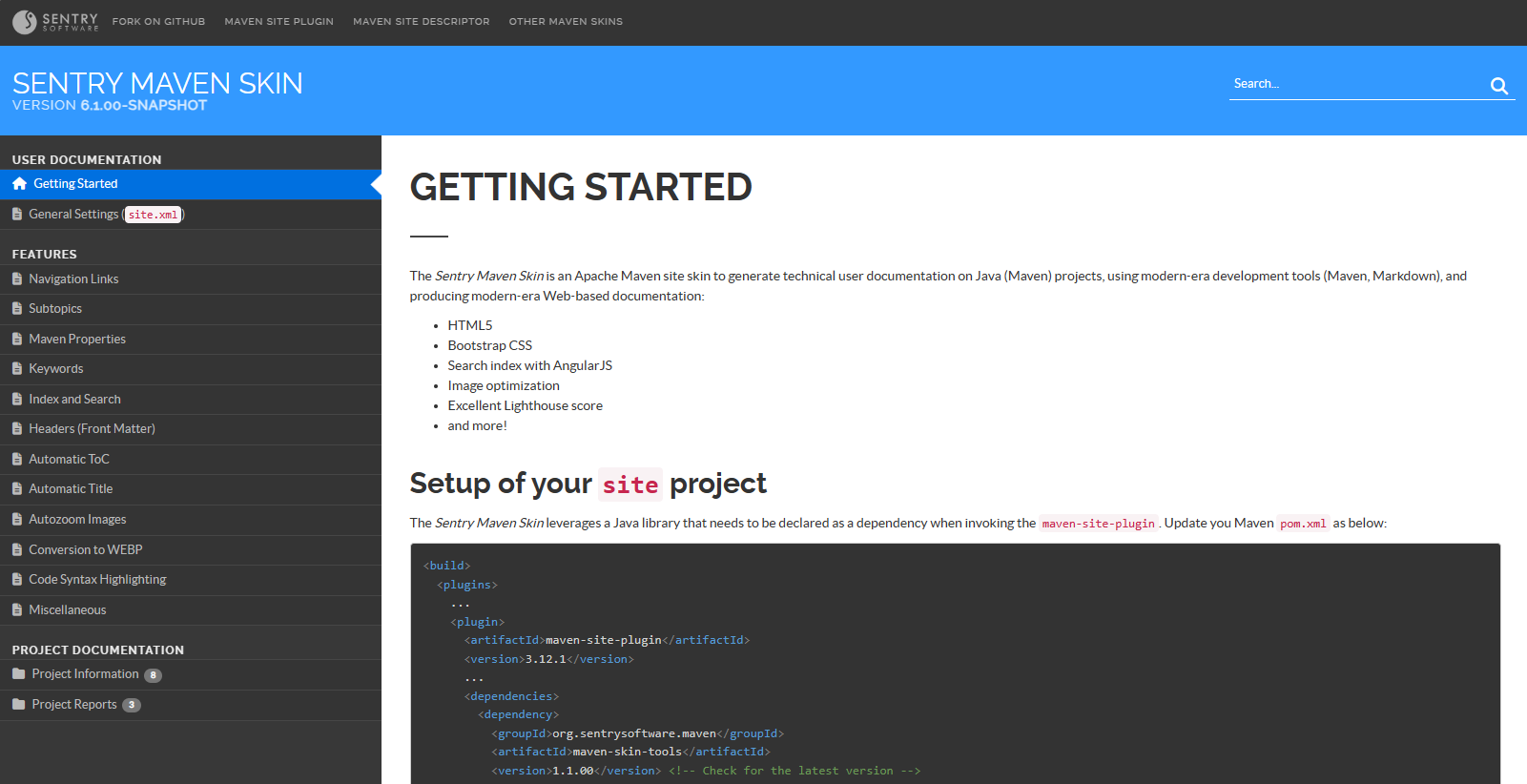The height and width of the screenshot is (784, 1527).
Task: Open Other Maven Skins menu item
Action: pos(566,22)
